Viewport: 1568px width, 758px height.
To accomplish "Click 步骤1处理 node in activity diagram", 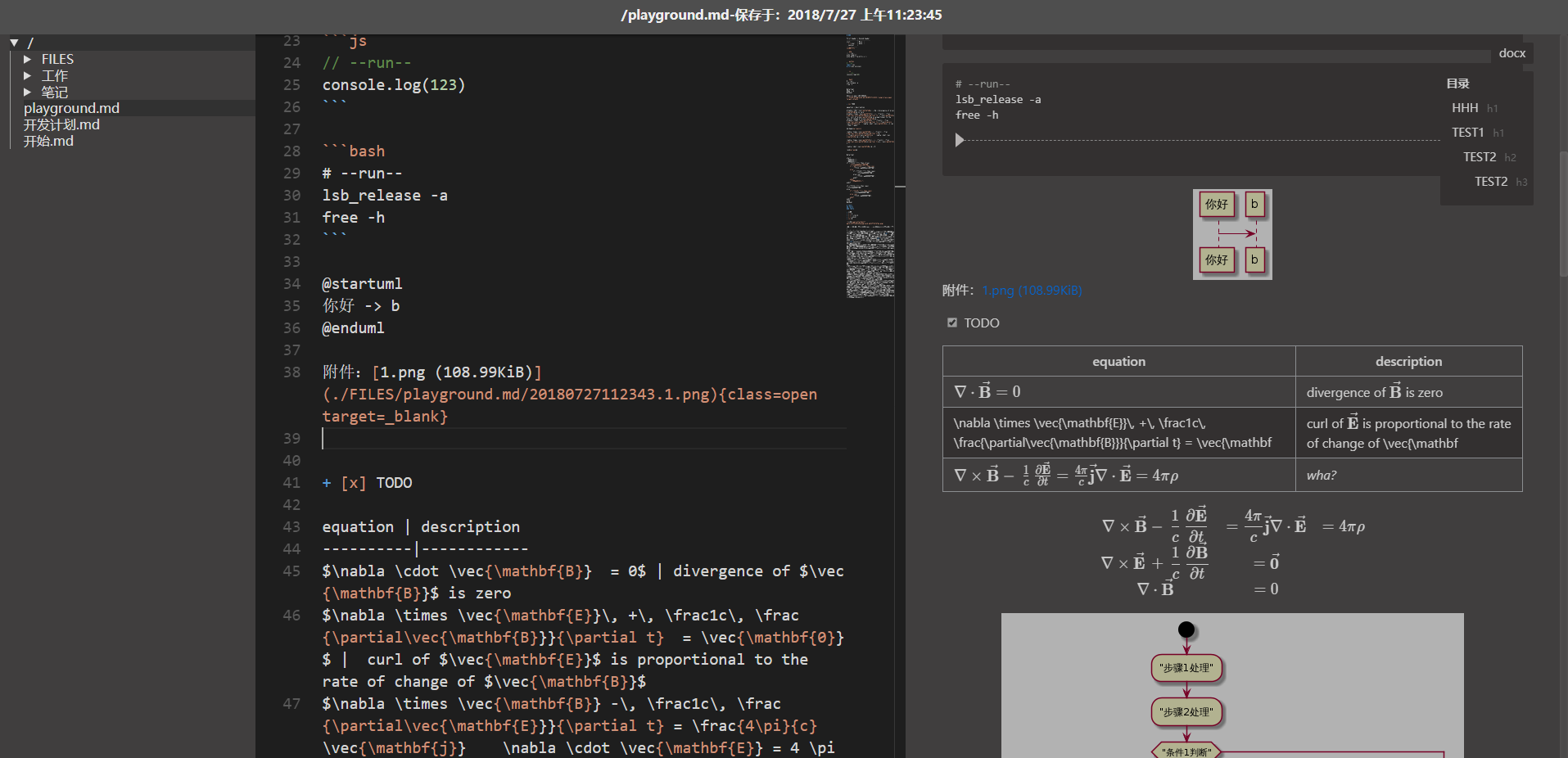I will 1186,668.
